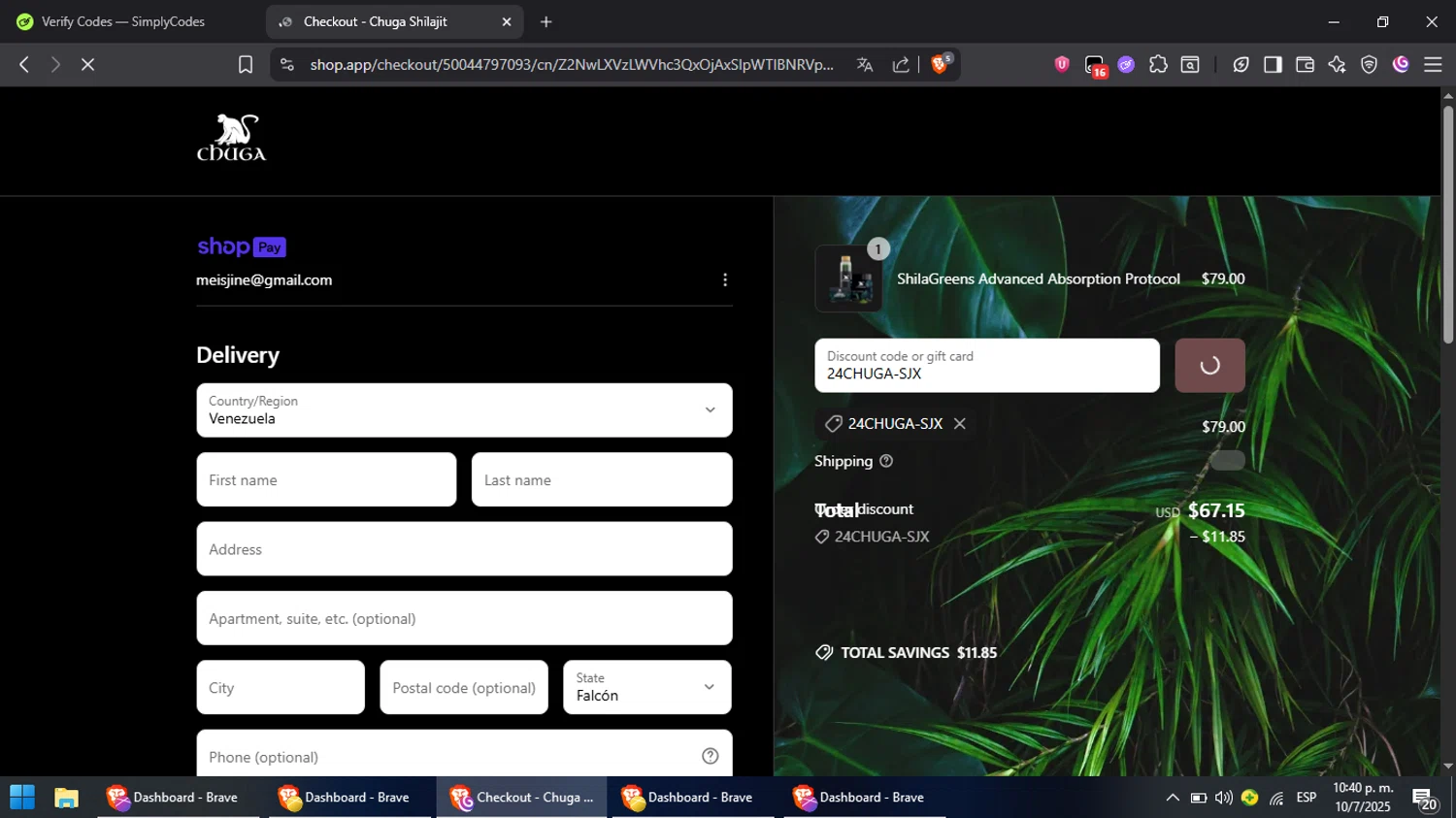Click the City input field
This screenshot has height=818, width=1456.
[281, 687]
